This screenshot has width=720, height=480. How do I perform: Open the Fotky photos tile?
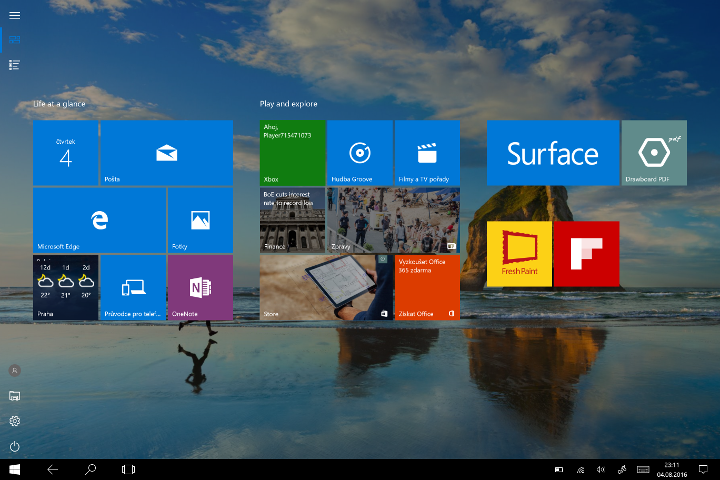click(200, 220)
